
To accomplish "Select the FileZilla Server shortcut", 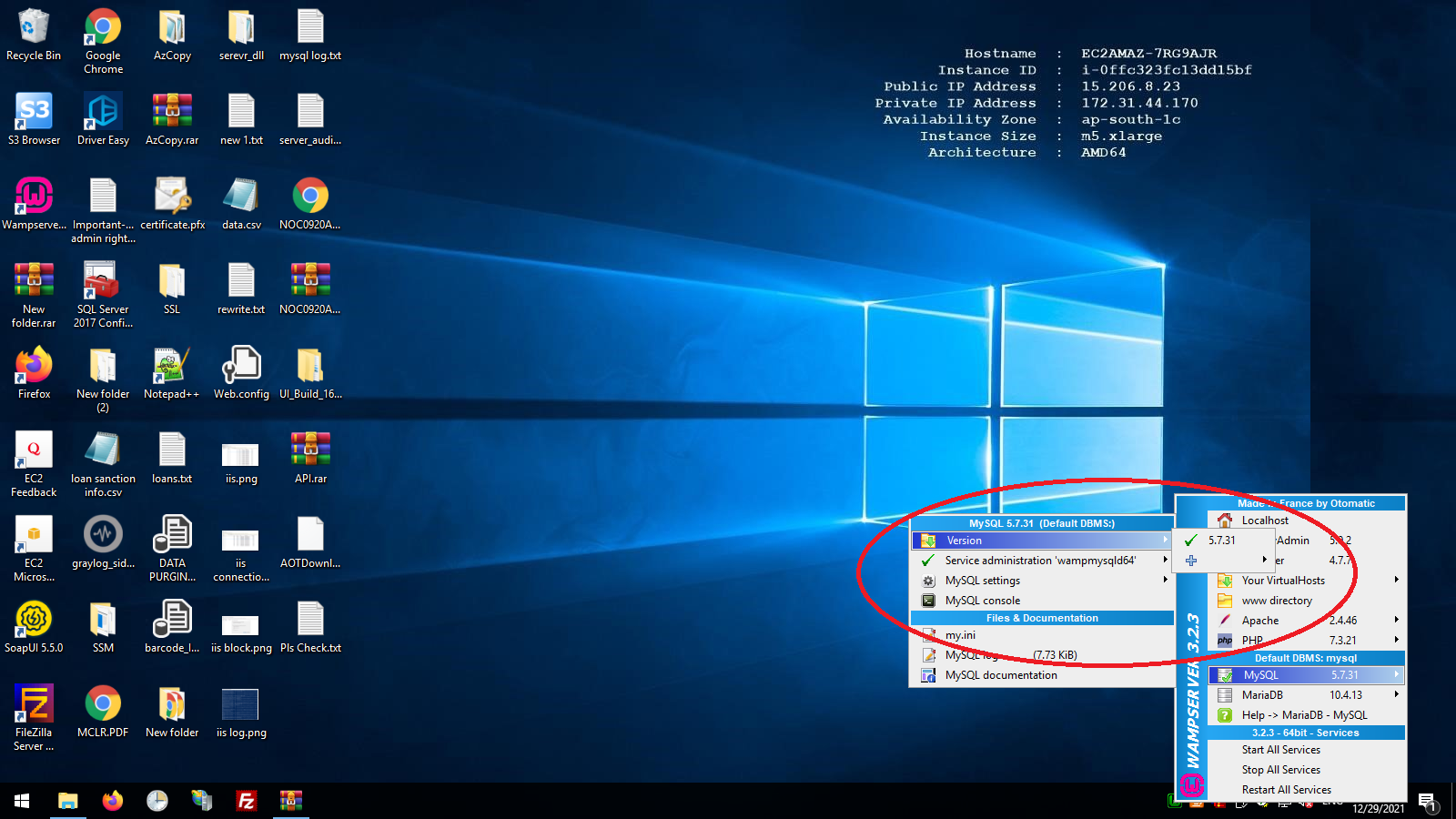I will [x=34, y=719].
